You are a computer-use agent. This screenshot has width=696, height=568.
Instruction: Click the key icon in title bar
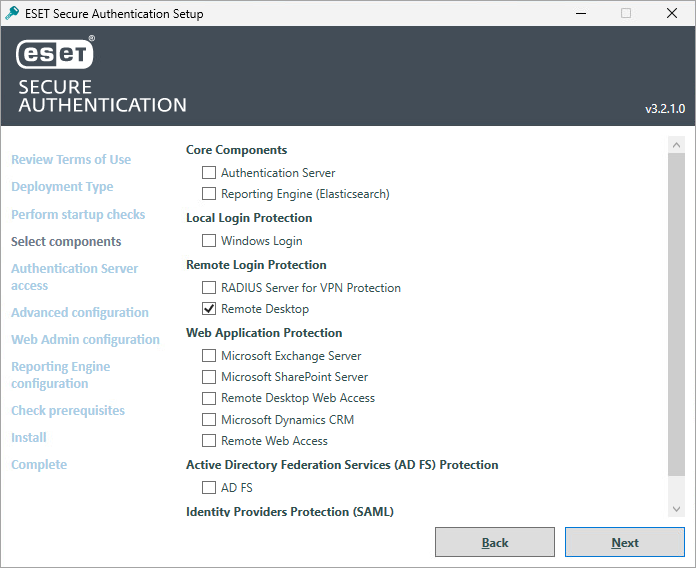click(x=12, y=13)
